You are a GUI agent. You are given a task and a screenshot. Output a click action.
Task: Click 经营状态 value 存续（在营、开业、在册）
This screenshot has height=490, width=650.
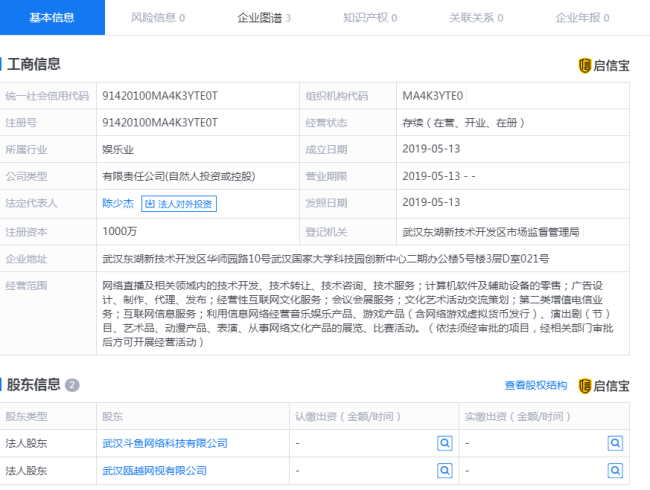463,123
